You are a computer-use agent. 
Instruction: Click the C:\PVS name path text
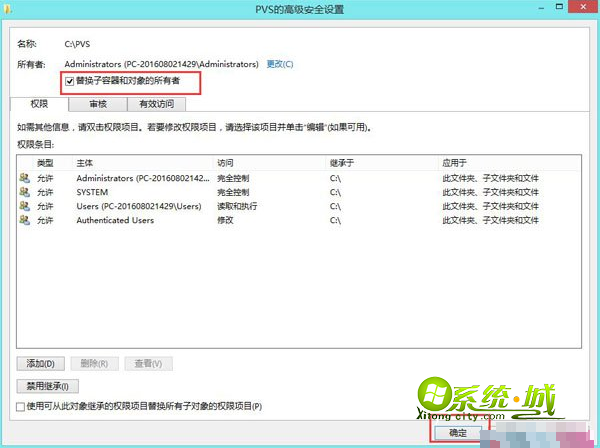[77, 44]
